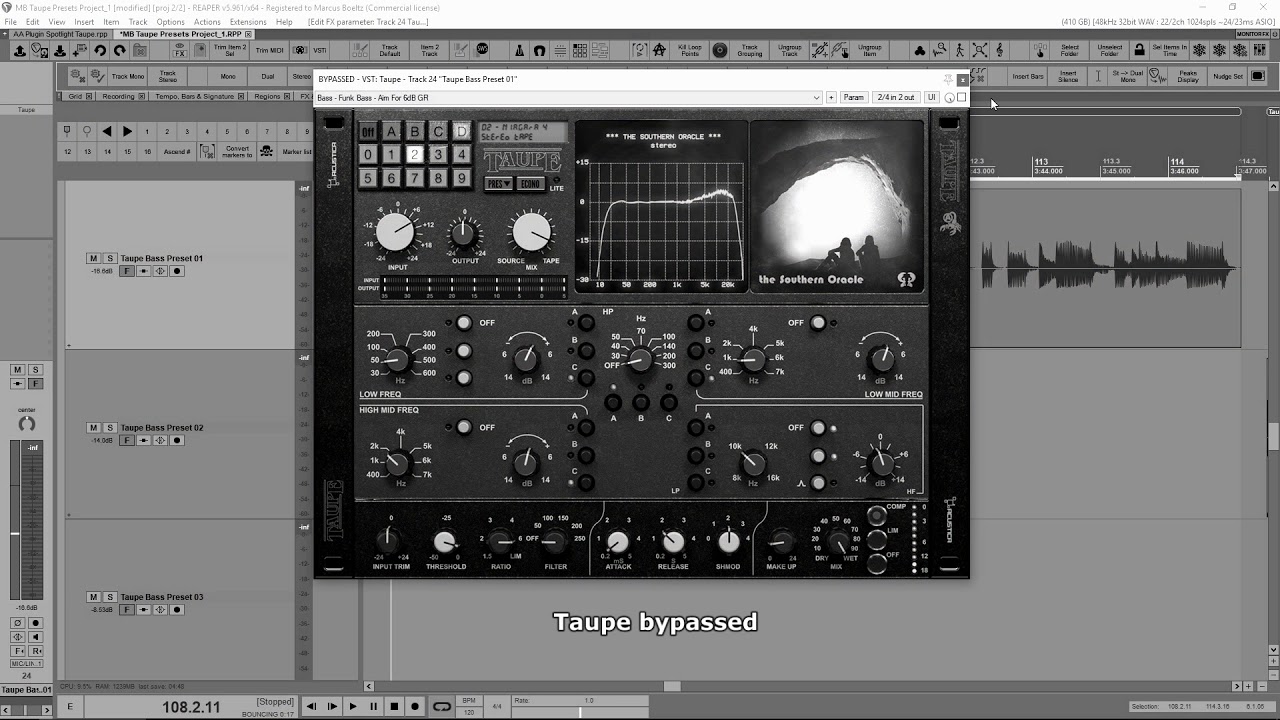Click the Peaks Display toolbar button

[x=1188, y=76]
